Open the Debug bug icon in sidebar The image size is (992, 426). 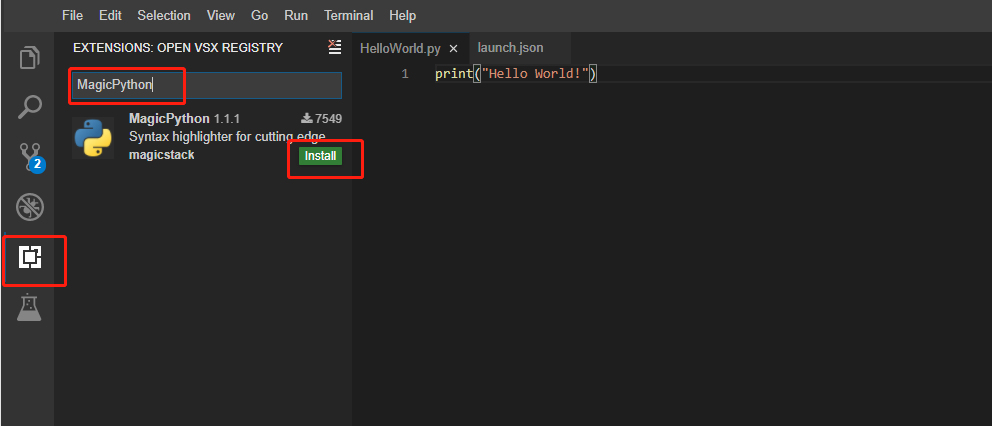click(x=30, y=207)
